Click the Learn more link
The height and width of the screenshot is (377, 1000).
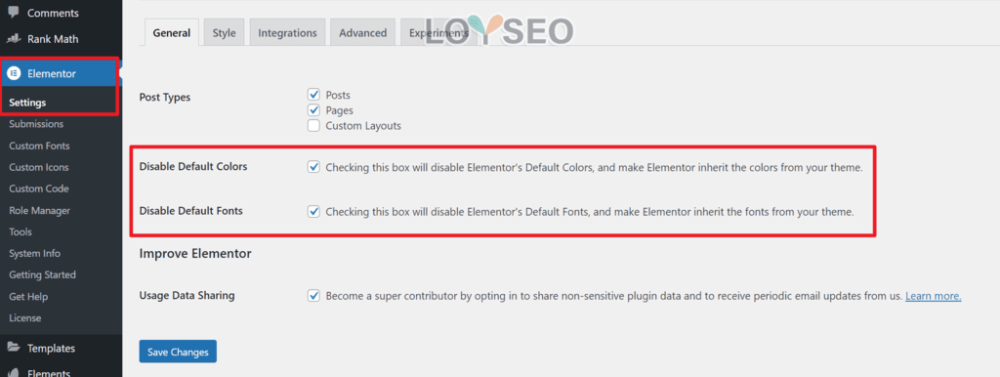933,296
